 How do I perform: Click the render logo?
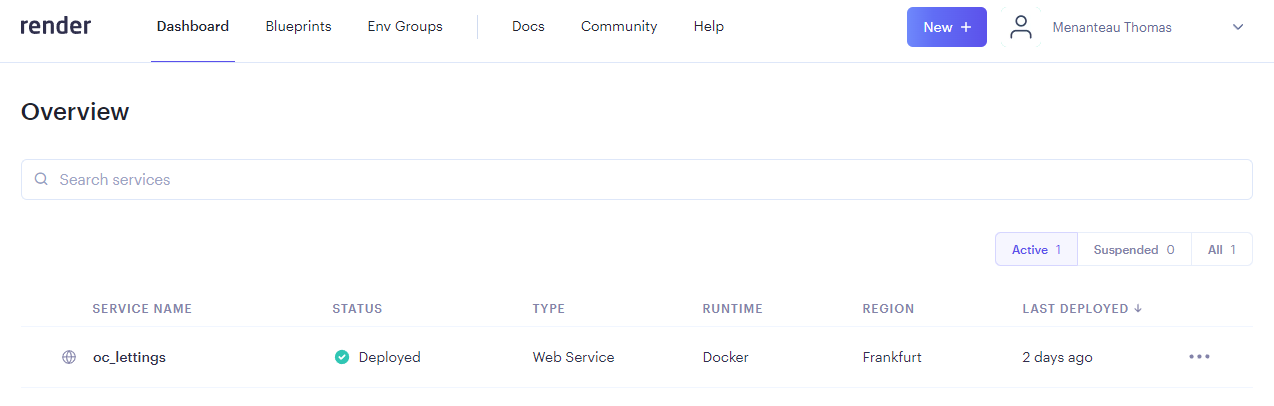55,26
